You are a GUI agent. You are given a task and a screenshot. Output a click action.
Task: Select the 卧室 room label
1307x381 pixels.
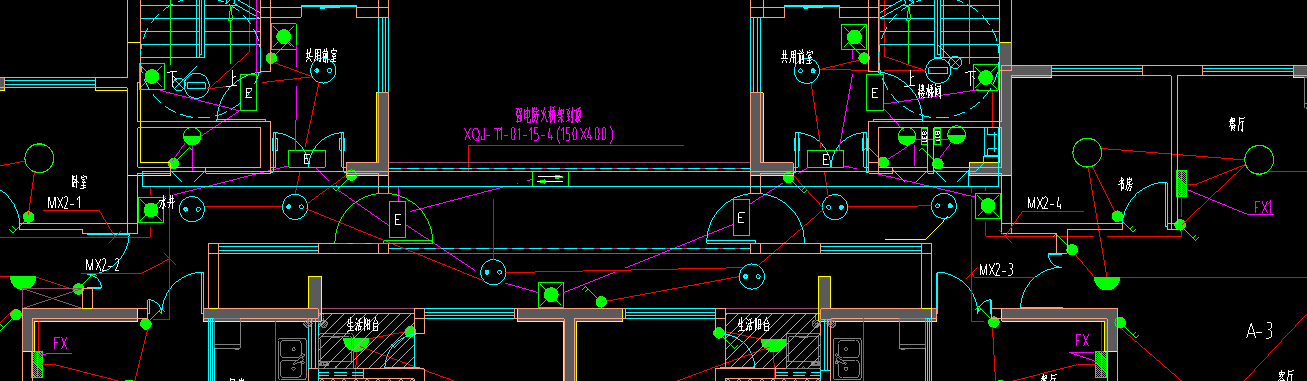coord(80,182)
